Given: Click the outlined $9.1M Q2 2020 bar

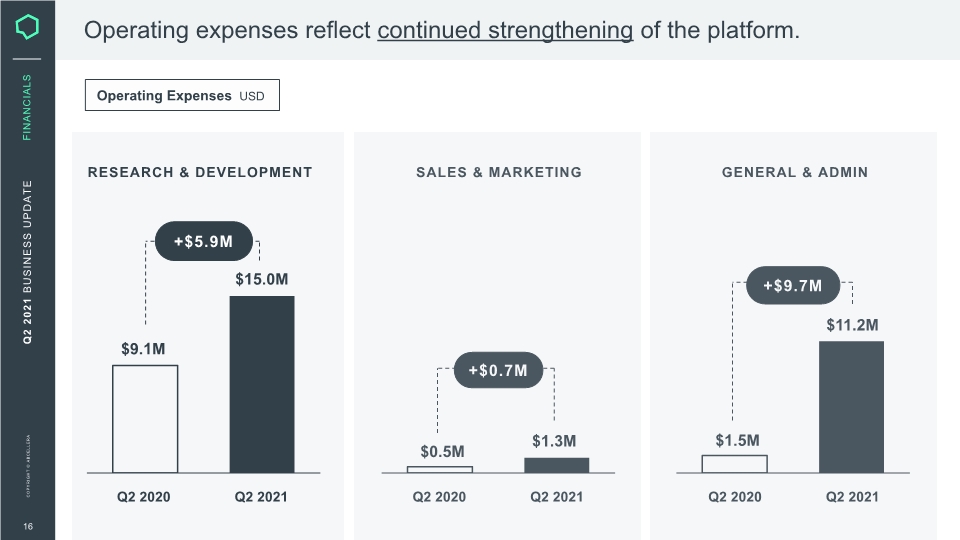Looking at the screenshot, I should tap(145, 419).
